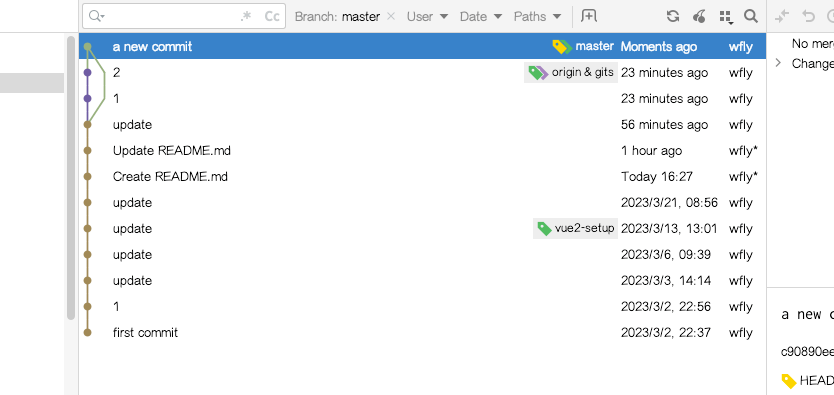Expand the Change node in details pane
Image resolution: width=834 pixels, height=395 pixels.
[778, 63]
